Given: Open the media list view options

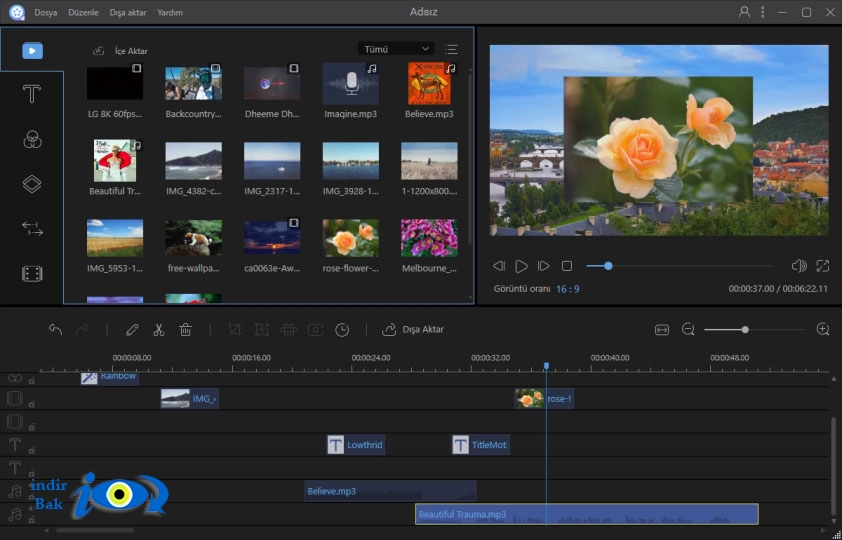Looking at the screenshot, I should tap(451, 49).
